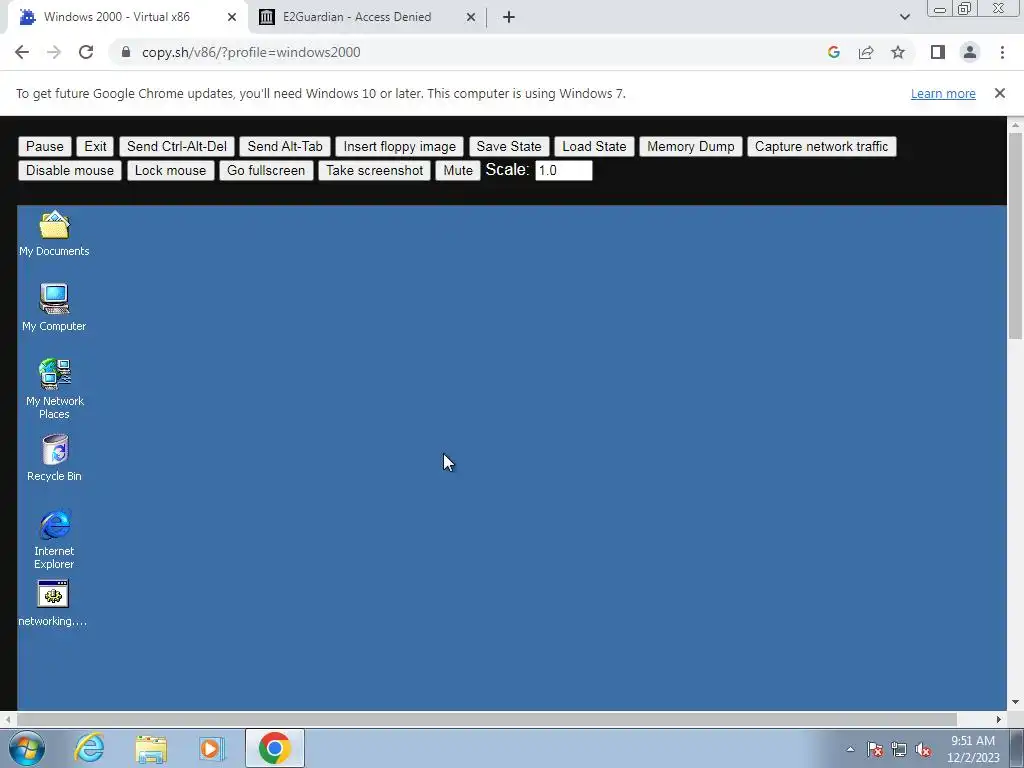Select the My Computer desktop icon
This screenshot has height=768, width=1024.
point(54,307)
